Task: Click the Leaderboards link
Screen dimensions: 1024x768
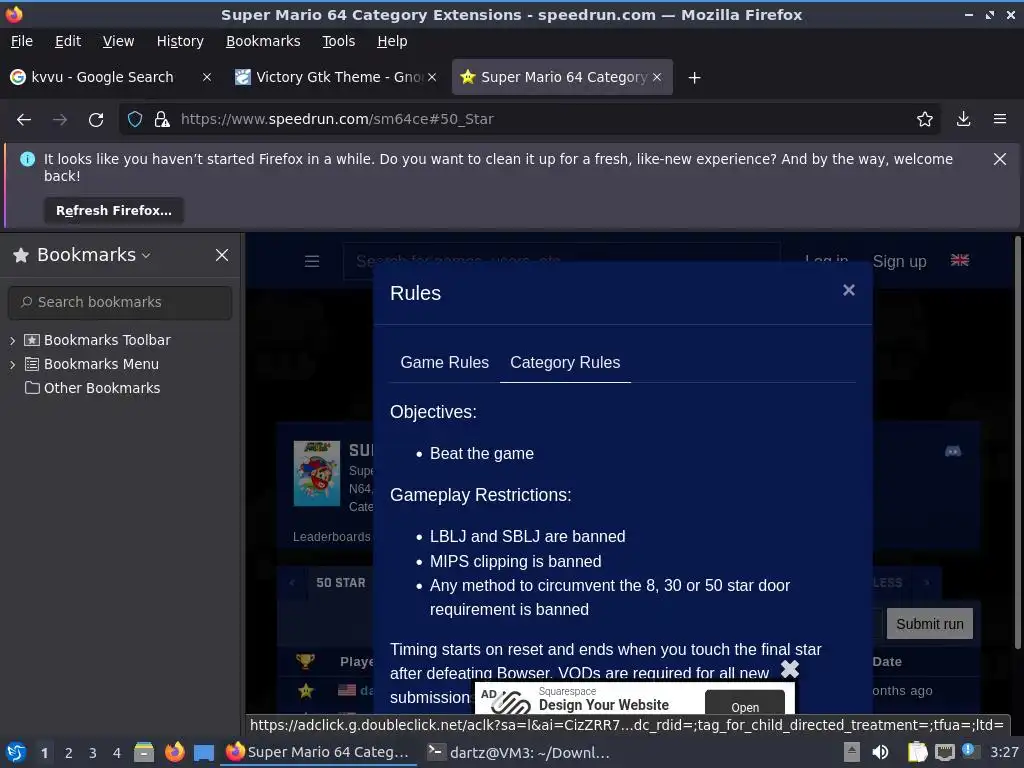Action: point(332,537)
